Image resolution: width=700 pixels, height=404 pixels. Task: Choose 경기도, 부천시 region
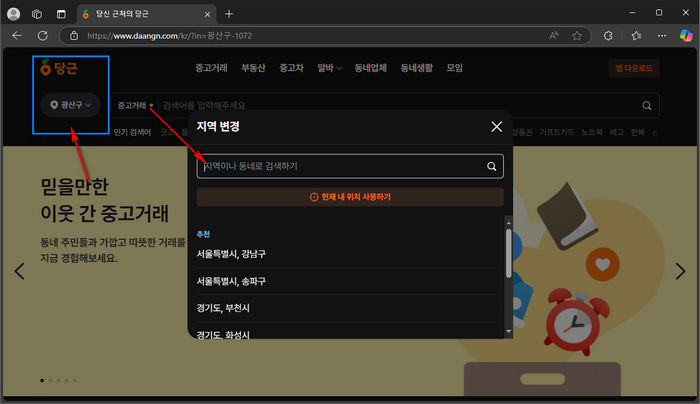click(x=346, y=308)
